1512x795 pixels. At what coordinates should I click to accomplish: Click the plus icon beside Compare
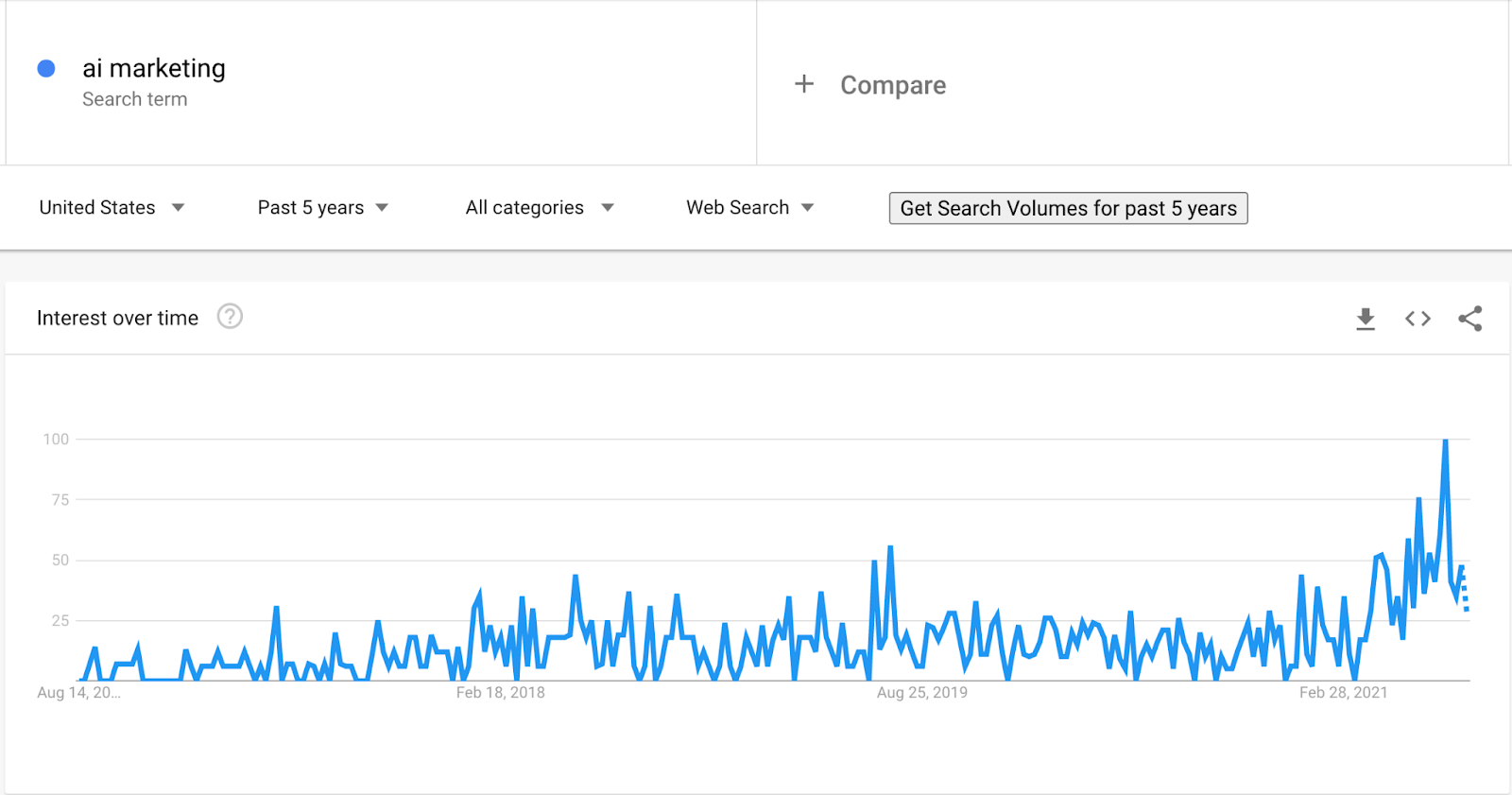tap(804, 84)
